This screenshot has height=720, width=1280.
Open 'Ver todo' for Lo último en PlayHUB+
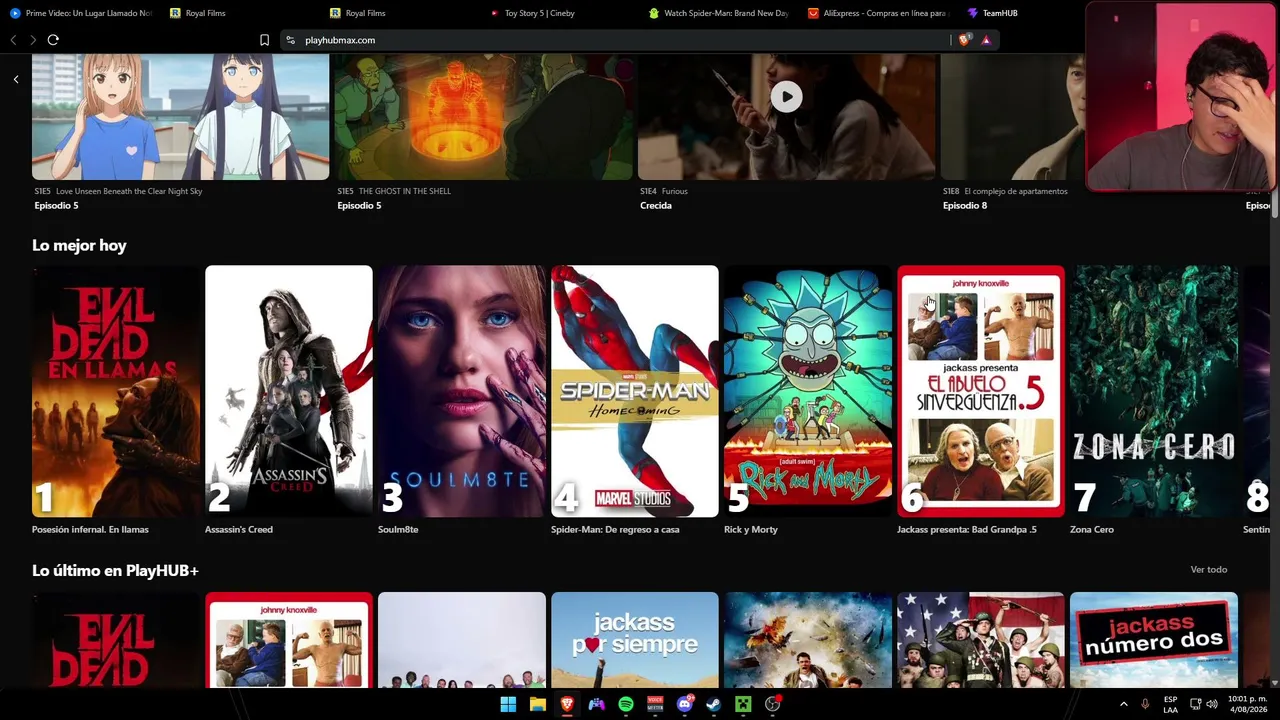point(1208,570)
